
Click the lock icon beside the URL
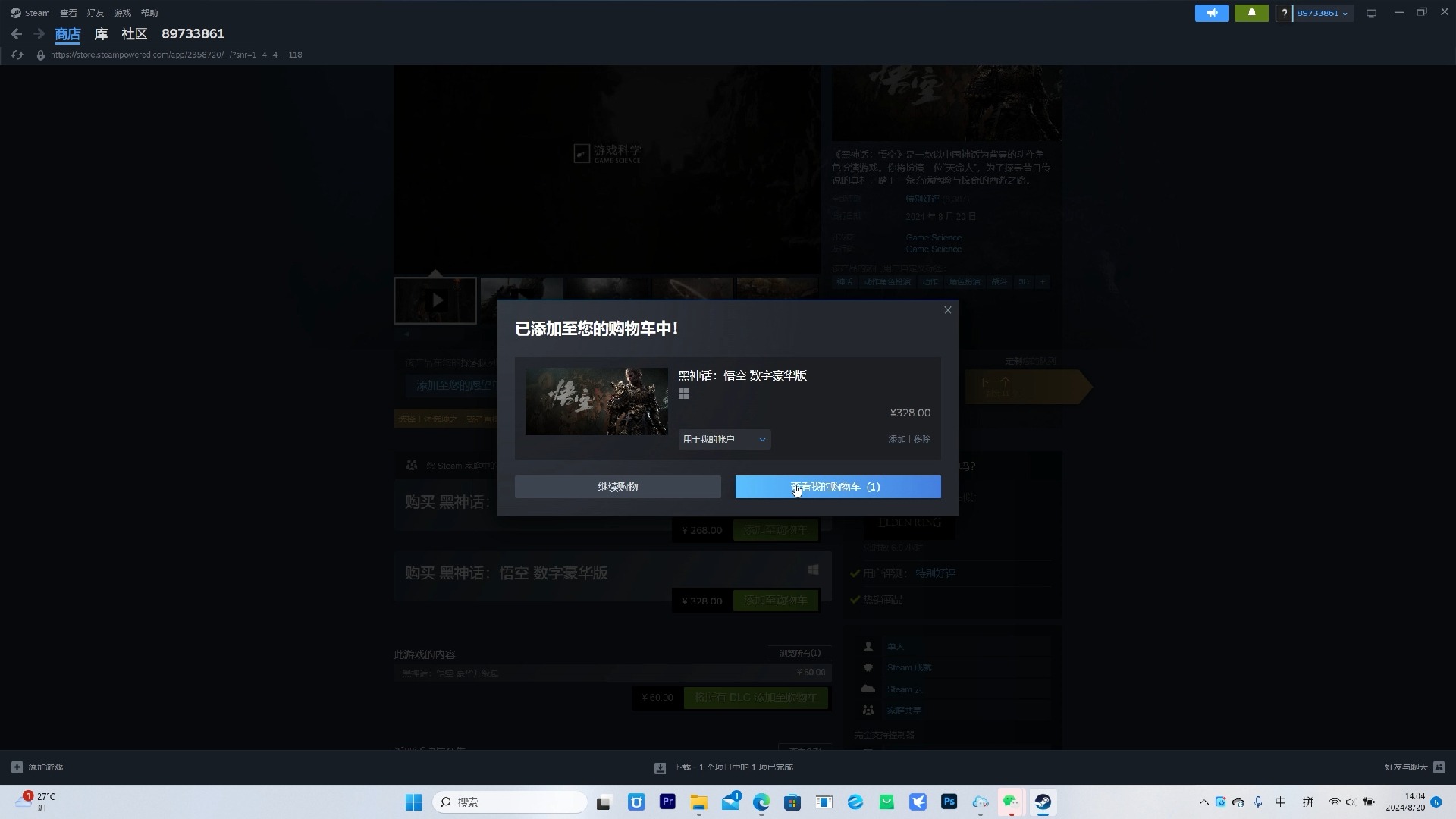[x=40, y=55]
